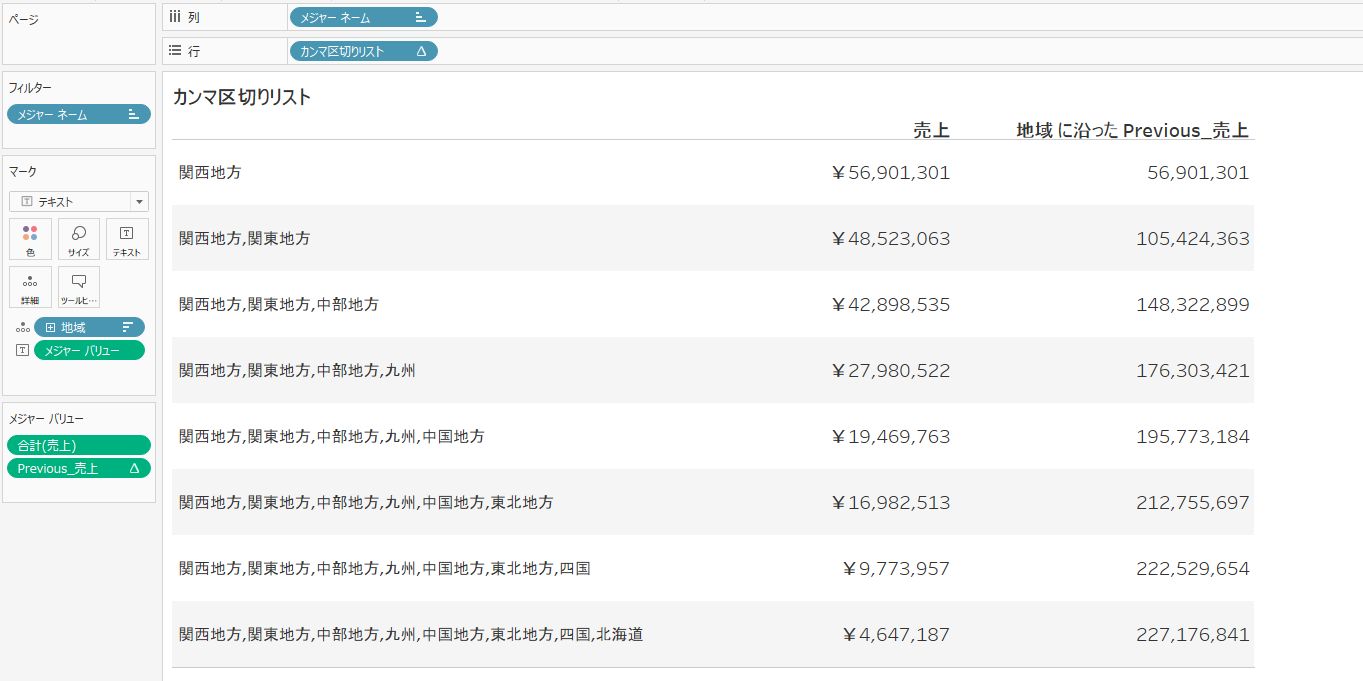Select the 合計(売上) measure value pill
This screenshot has width=1363, height=681.
78,446
